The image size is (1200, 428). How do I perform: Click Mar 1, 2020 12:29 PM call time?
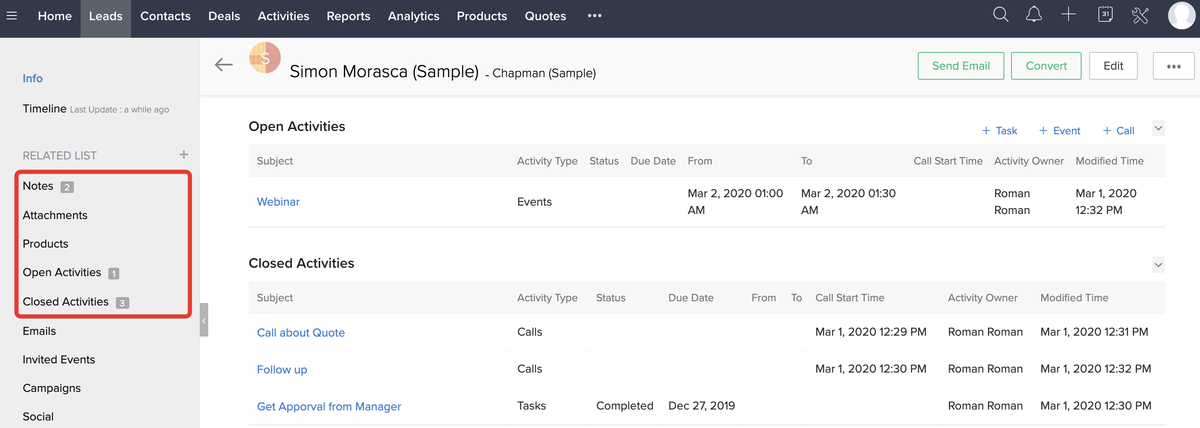coord(871,332)
